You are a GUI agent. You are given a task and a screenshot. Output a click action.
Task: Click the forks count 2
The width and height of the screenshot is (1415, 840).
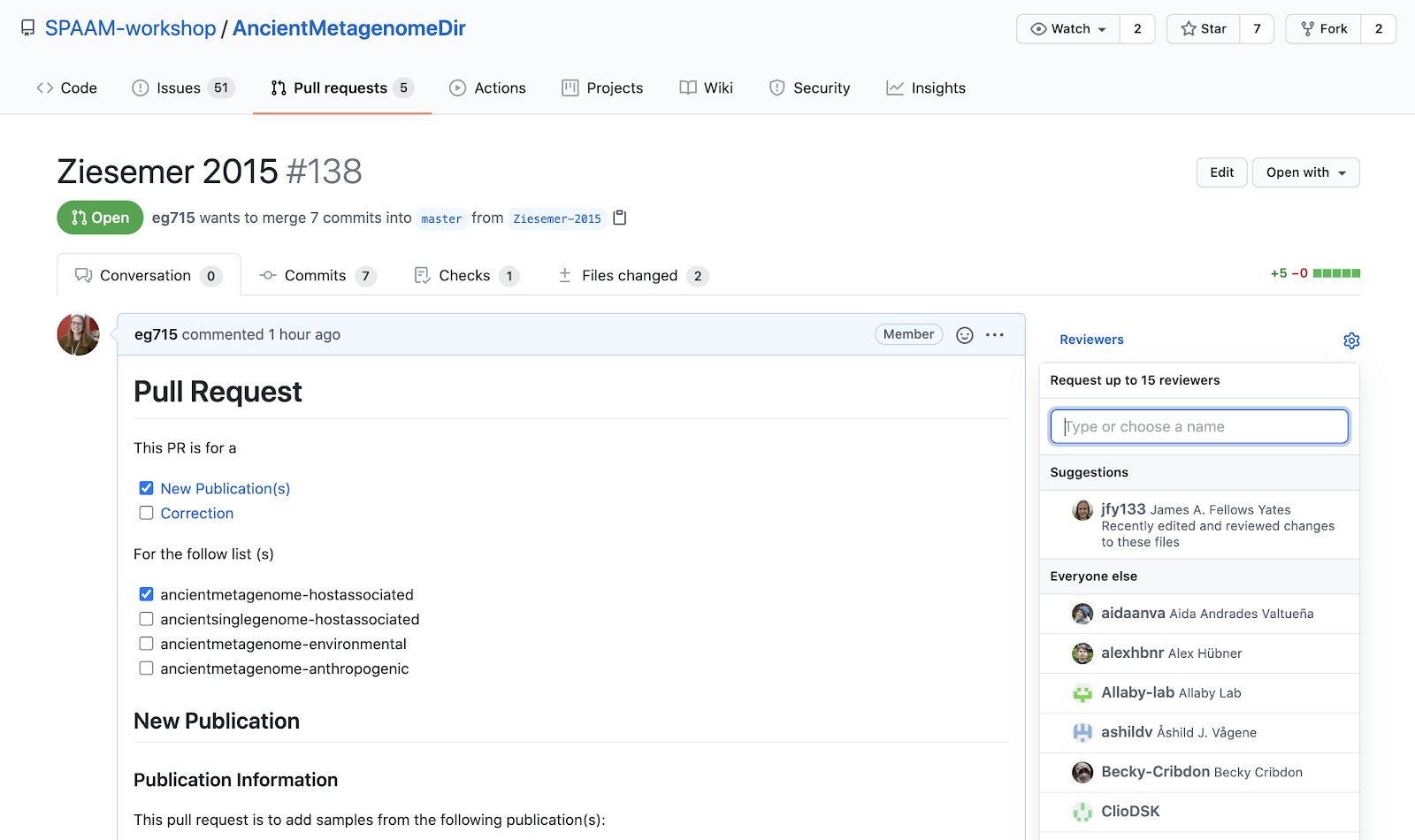[x=1379, y=29]
